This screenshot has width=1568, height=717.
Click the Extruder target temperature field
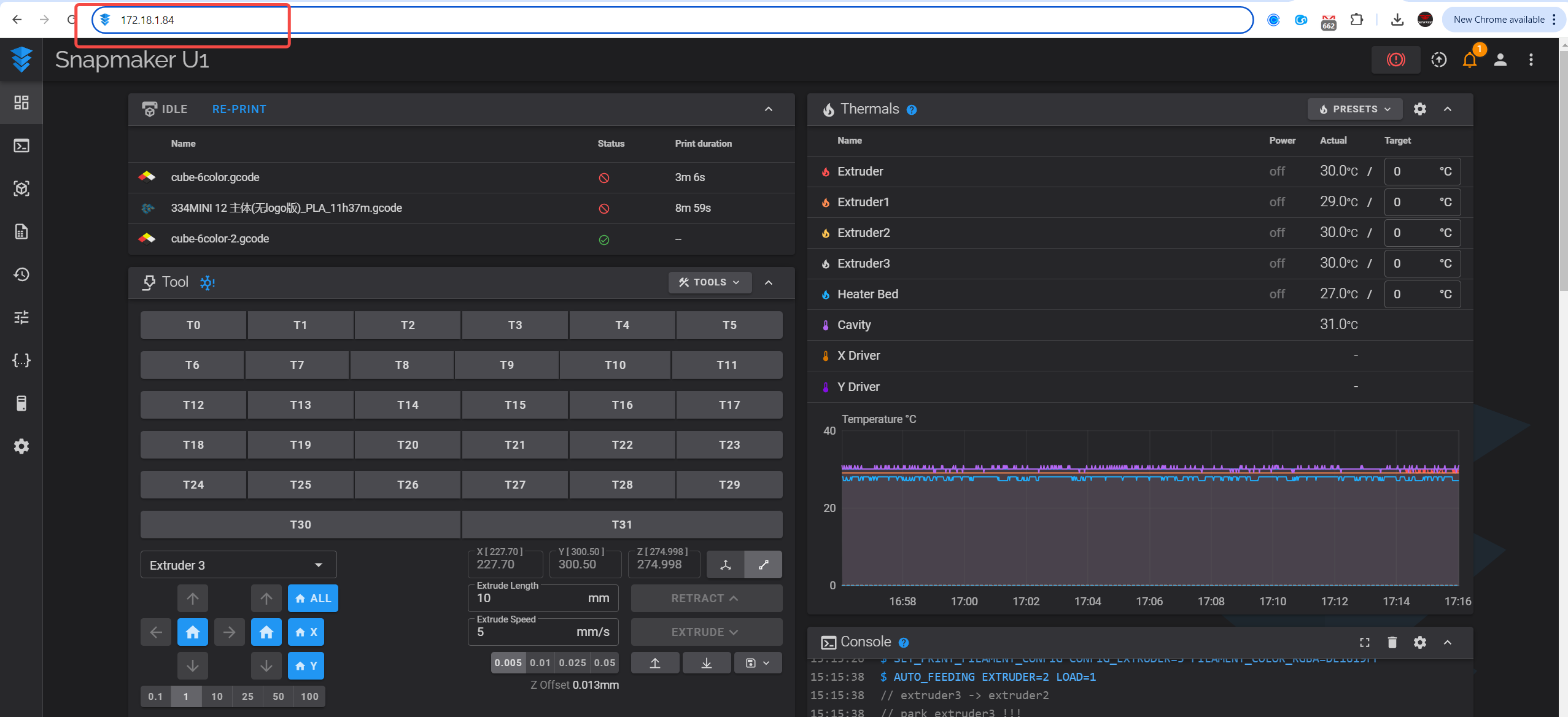1412,171
